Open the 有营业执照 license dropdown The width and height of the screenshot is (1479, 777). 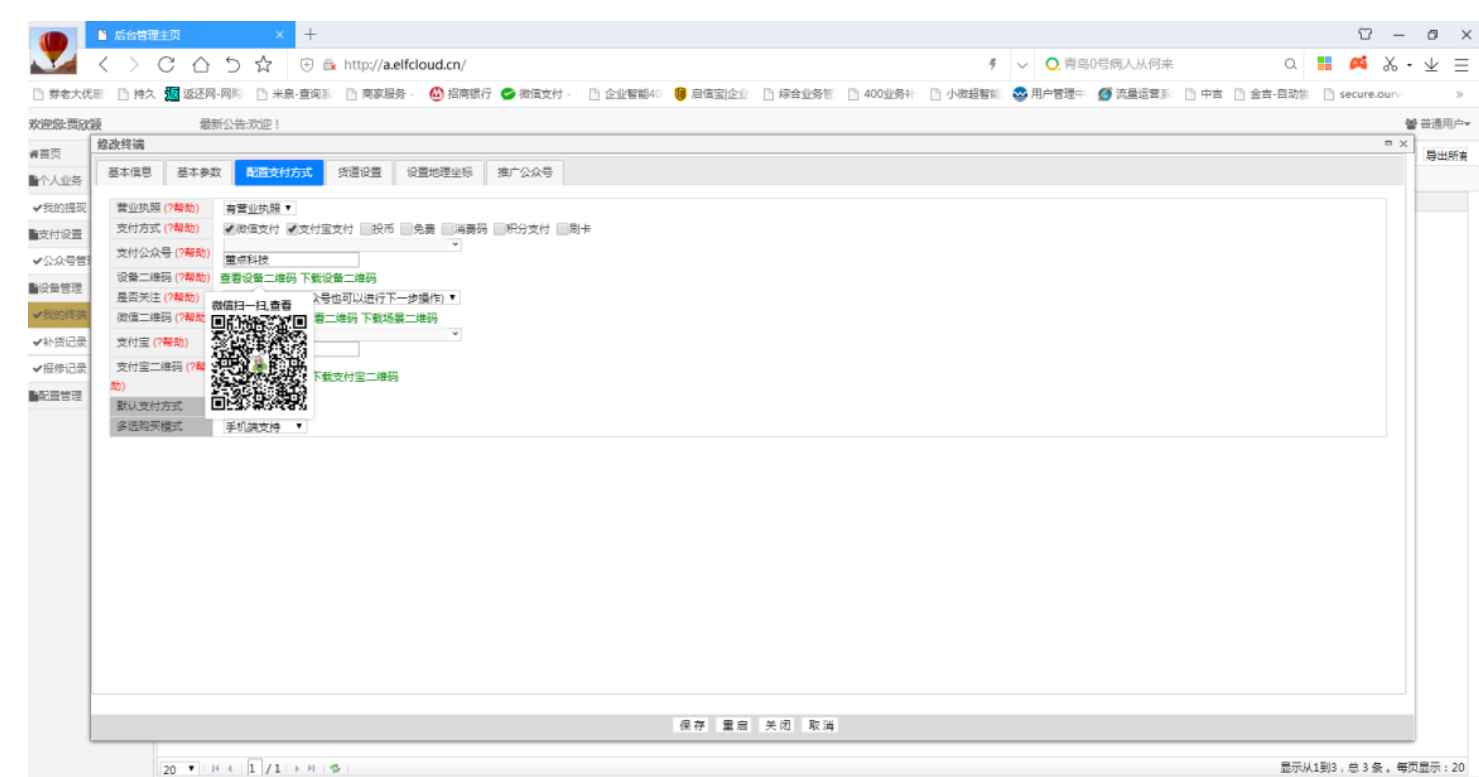259,208
